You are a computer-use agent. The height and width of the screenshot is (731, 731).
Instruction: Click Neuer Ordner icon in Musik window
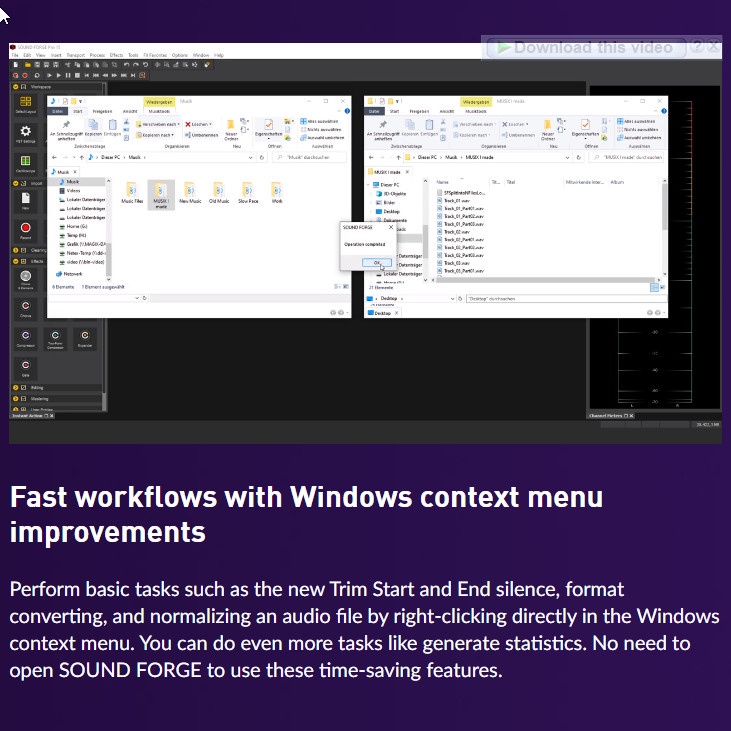[231, 130]
